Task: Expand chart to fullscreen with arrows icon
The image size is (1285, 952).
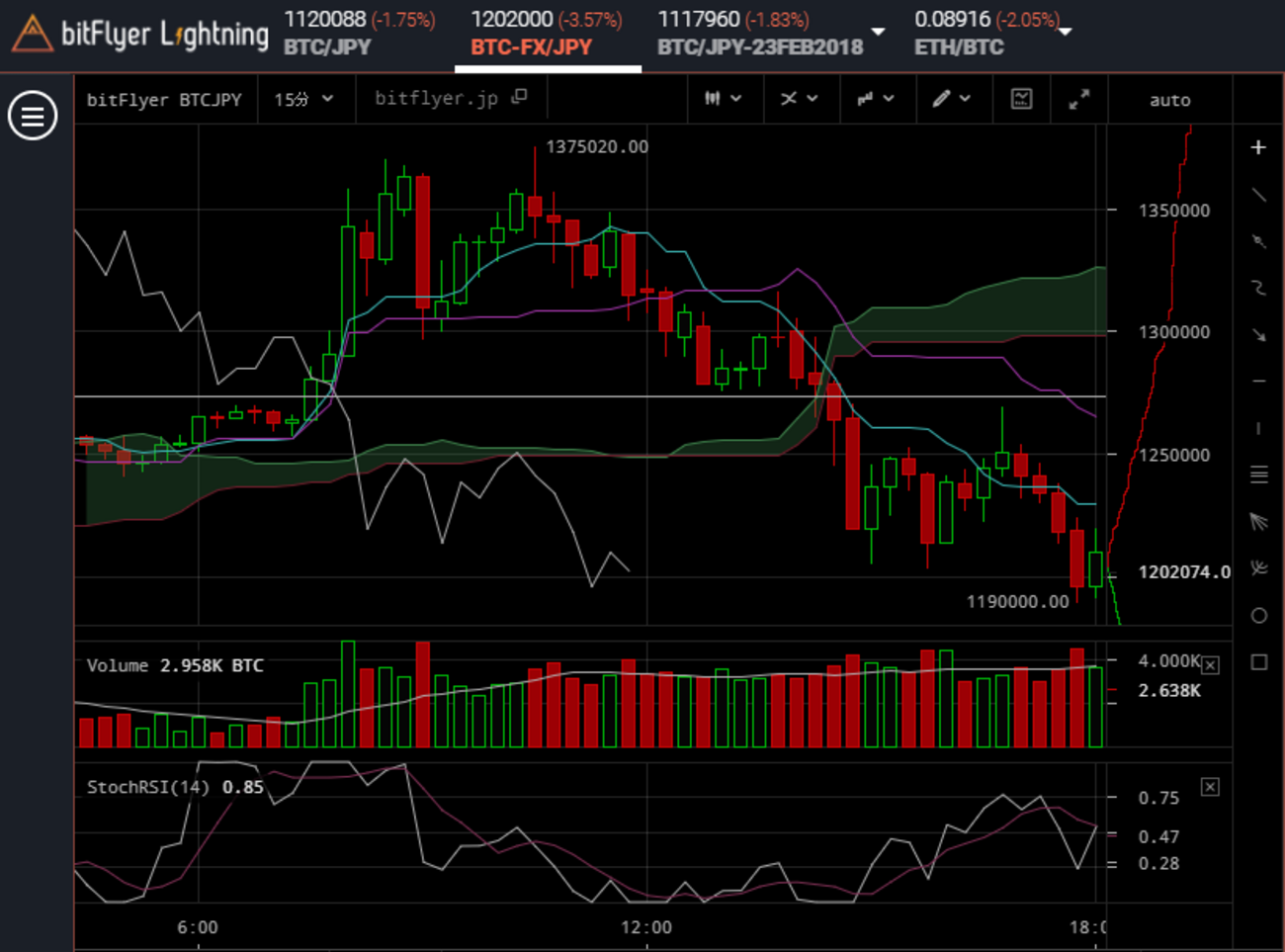Action: tap(1079, 99)
